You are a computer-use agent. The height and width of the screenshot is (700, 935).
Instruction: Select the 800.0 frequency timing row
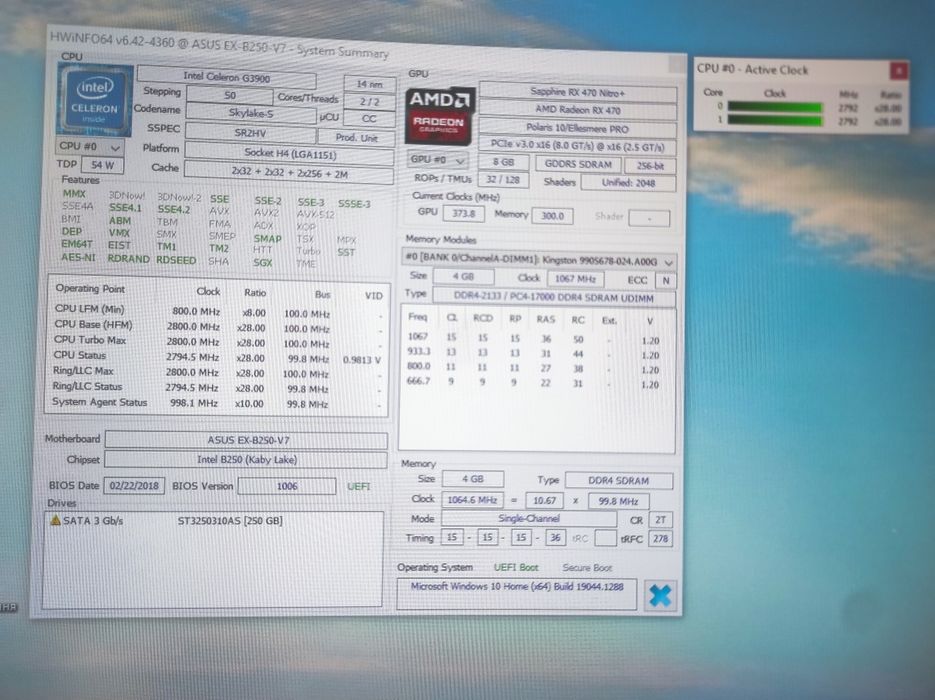click(535, 367)
